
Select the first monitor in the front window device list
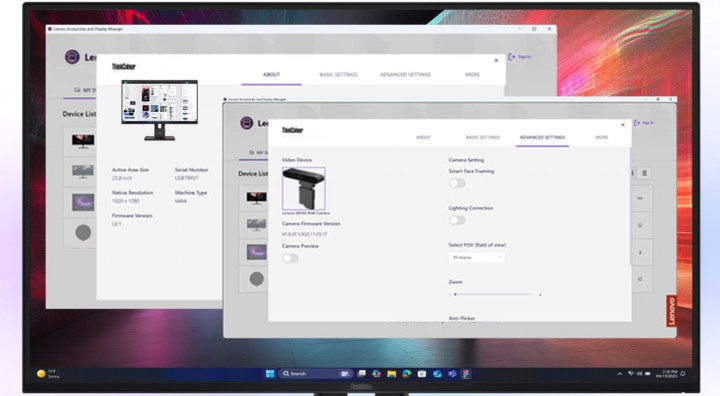coord(256,198)
